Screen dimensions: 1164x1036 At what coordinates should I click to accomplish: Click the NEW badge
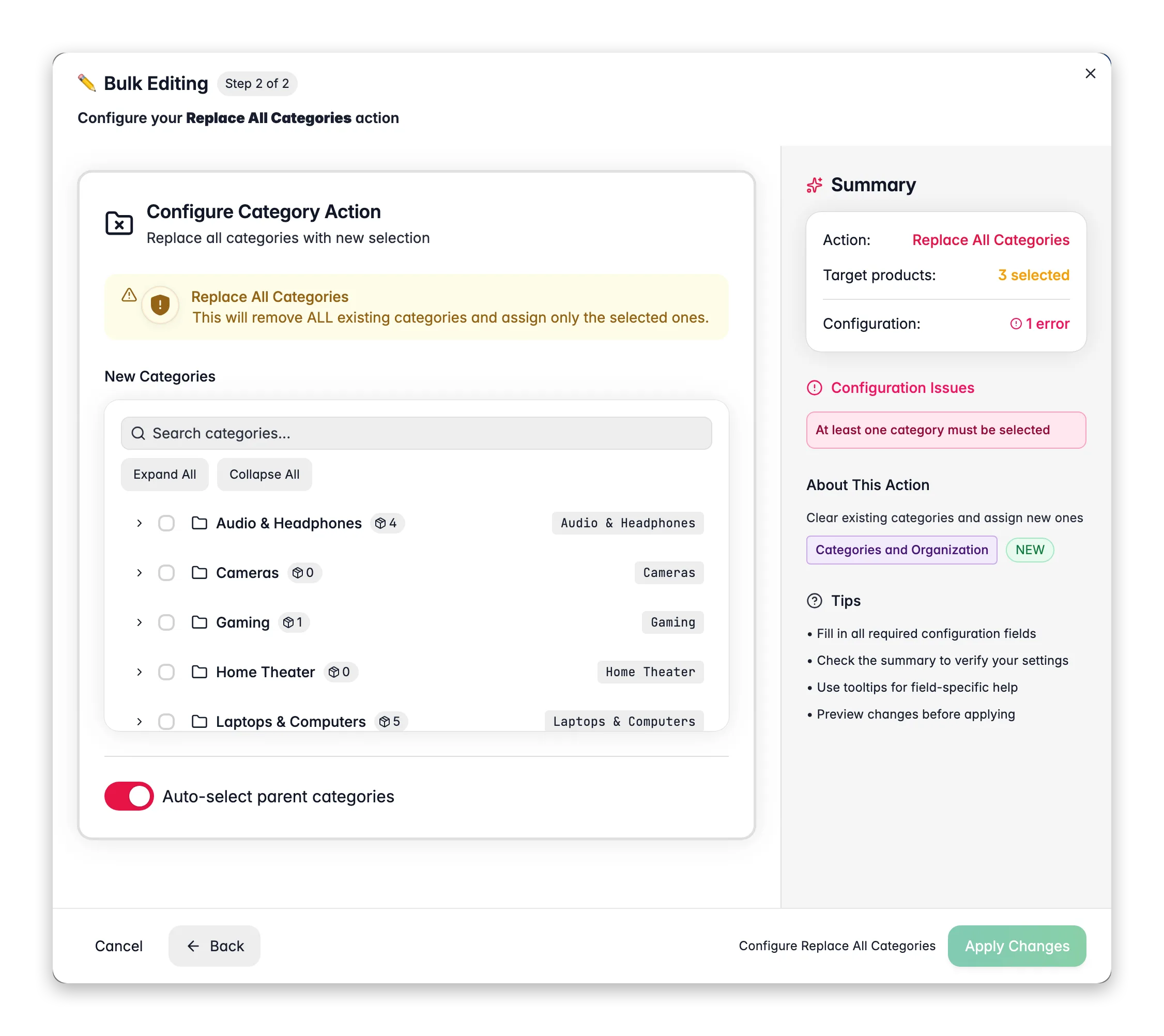click(x=1030, y=550)
